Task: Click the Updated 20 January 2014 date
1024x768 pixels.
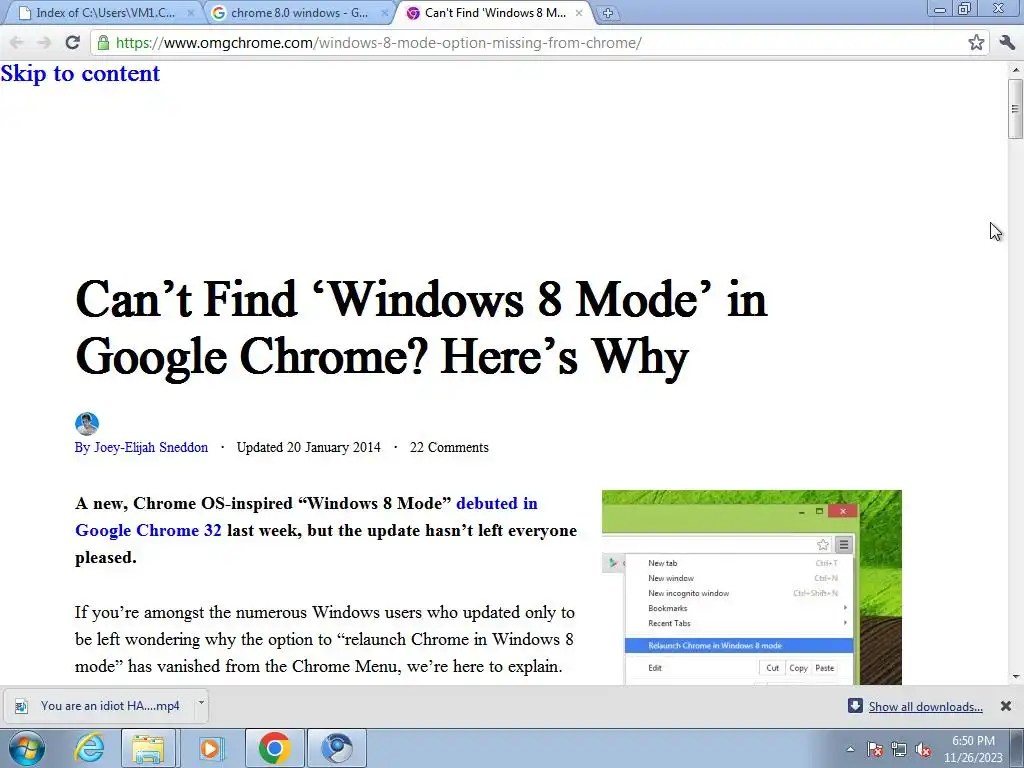Action: (x=308, y=447)
